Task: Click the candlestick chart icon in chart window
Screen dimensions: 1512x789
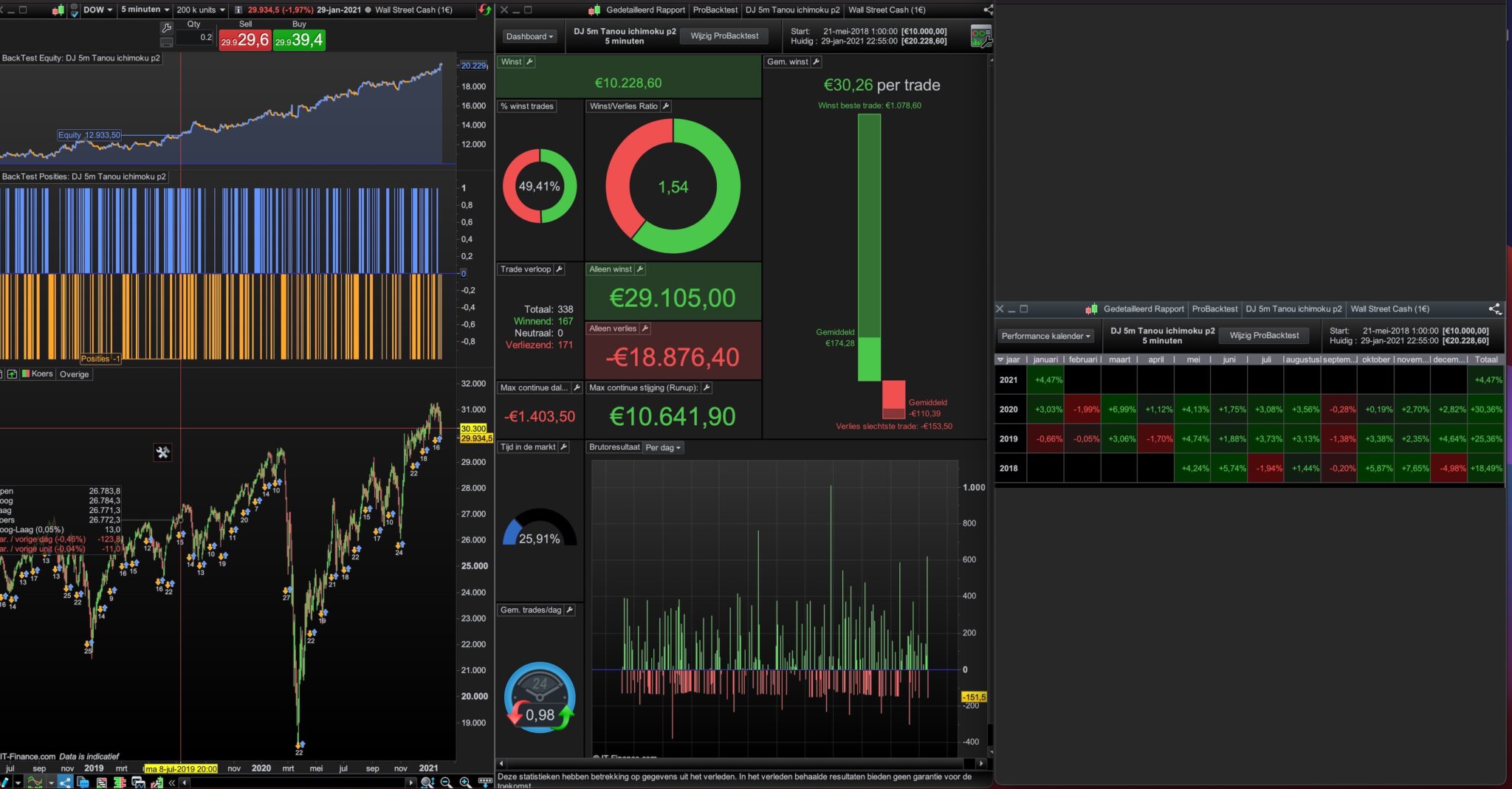Action: (58, 10)
